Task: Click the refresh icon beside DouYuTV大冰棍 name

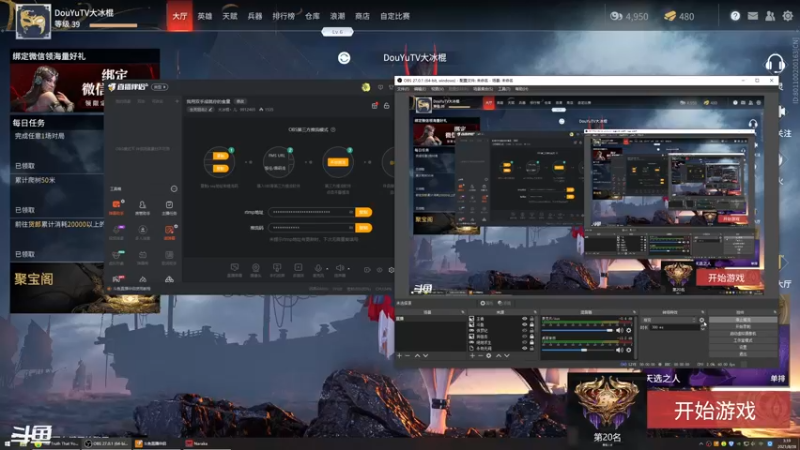Action: click(344, 58)
